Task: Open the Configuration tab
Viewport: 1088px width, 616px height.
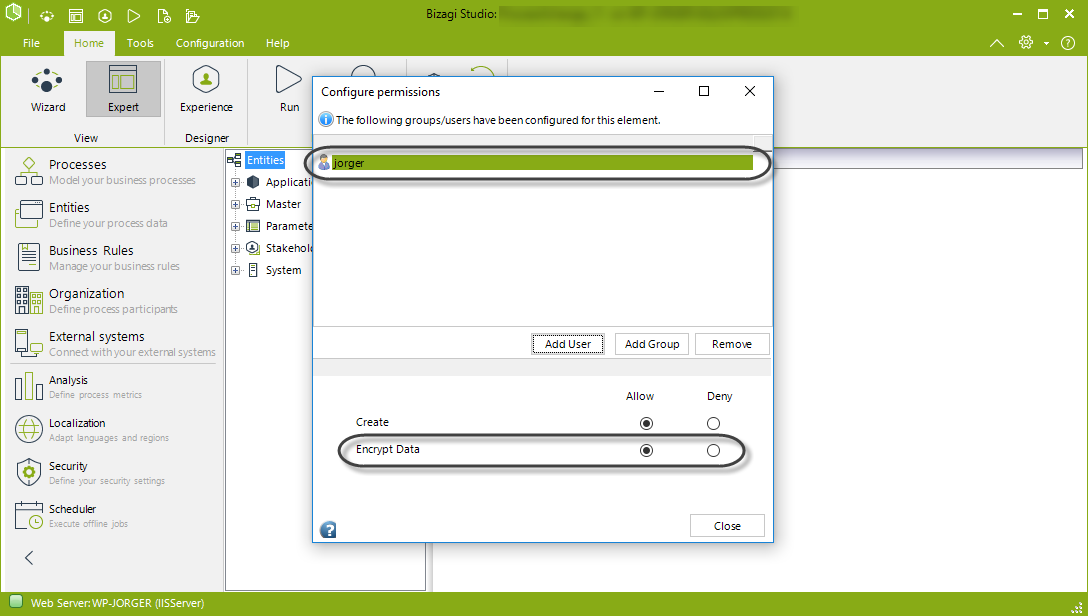Action: tap(210, 43)
